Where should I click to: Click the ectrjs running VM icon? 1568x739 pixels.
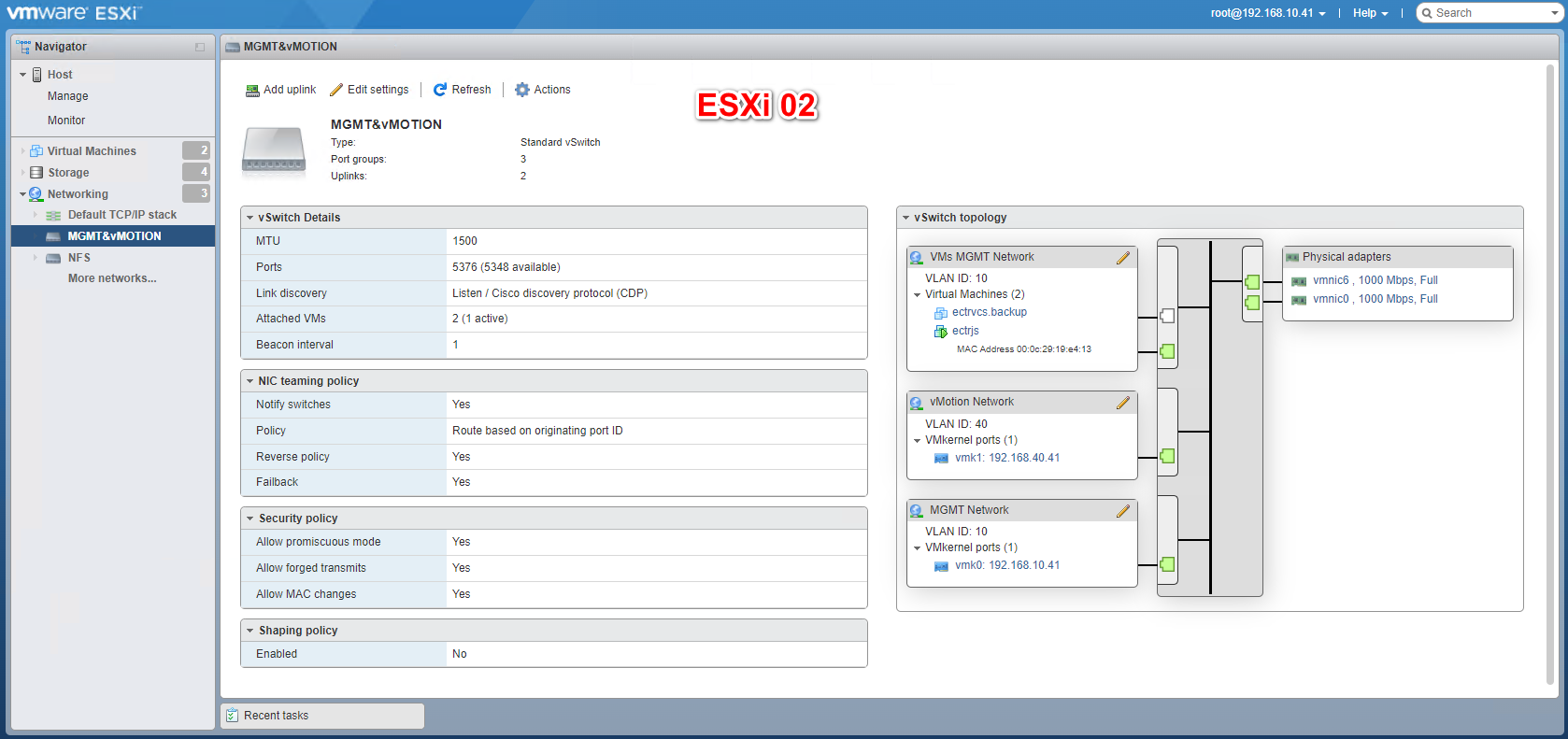click(941, 332)
